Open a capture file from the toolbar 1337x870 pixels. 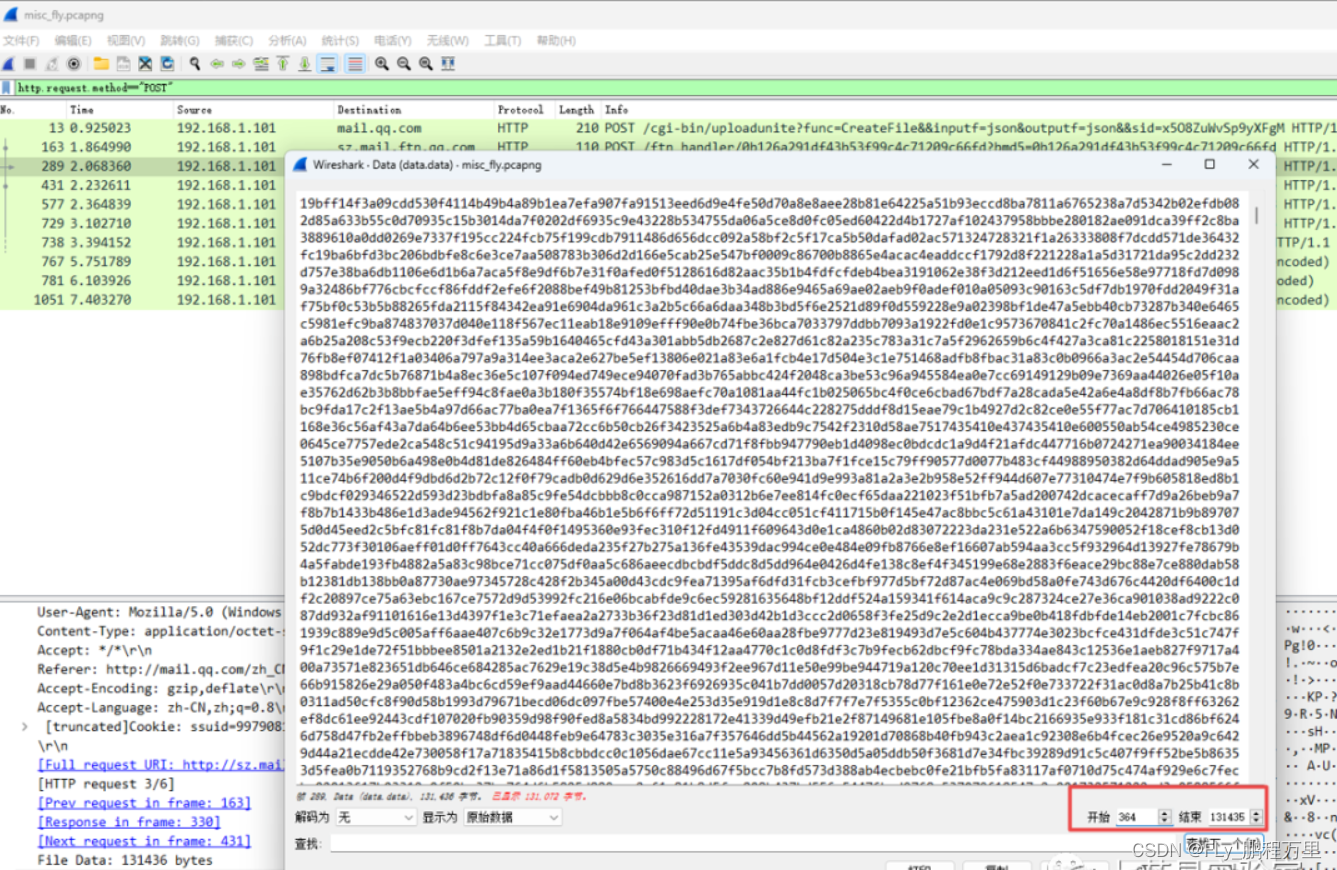click(100, 63)
